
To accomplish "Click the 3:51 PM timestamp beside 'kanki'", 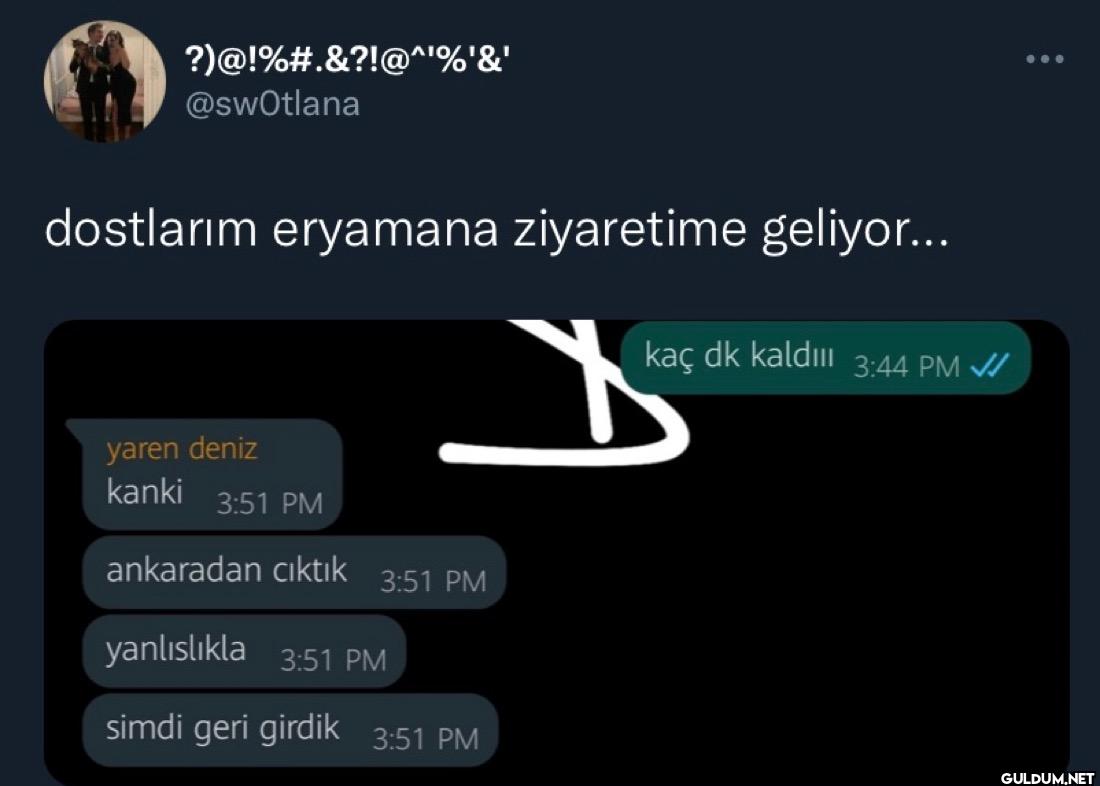I will click(x=269, y=504).
